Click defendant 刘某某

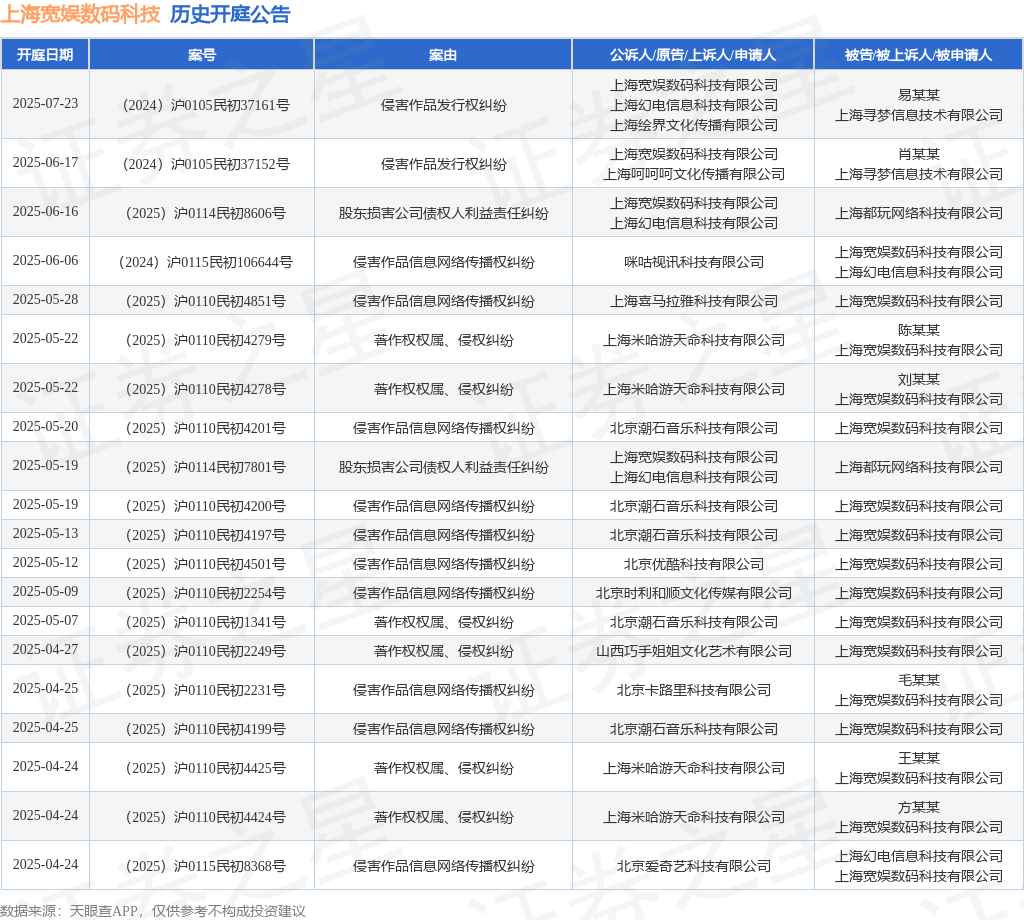[x=919, y=379]
